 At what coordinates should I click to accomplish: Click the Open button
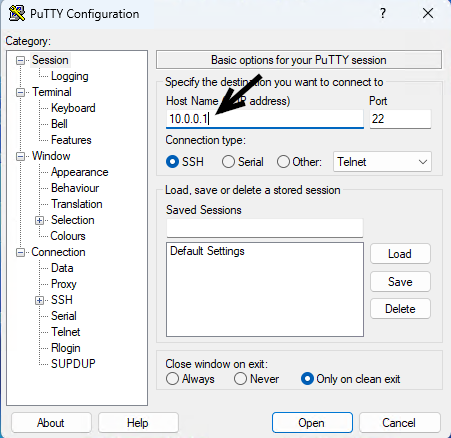click(x=312, y=423)
